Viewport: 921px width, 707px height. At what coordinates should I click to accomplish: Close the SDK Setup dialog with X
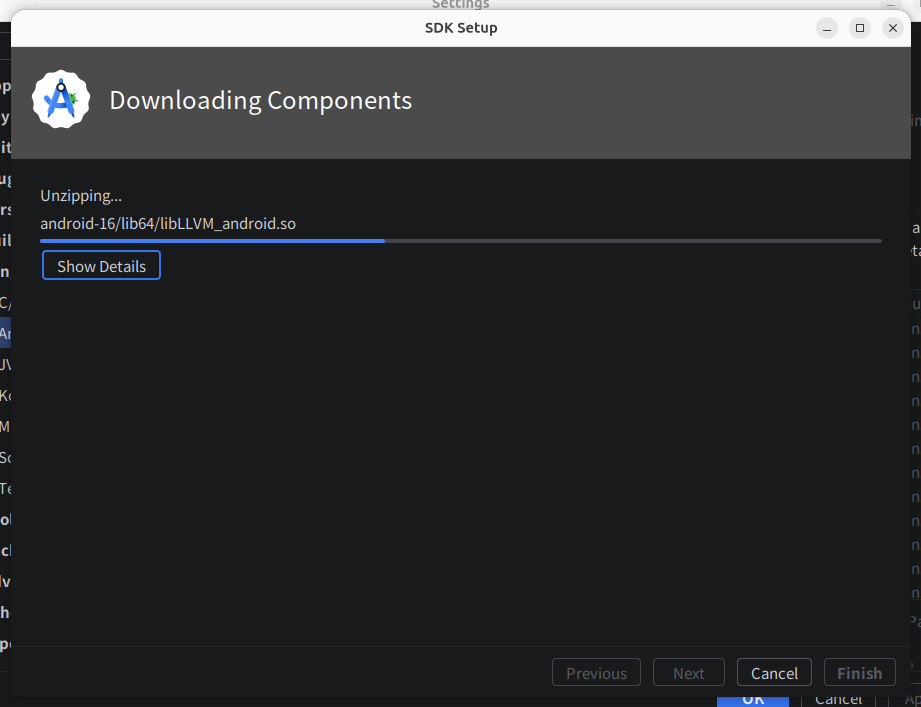(x=892, y=28)
